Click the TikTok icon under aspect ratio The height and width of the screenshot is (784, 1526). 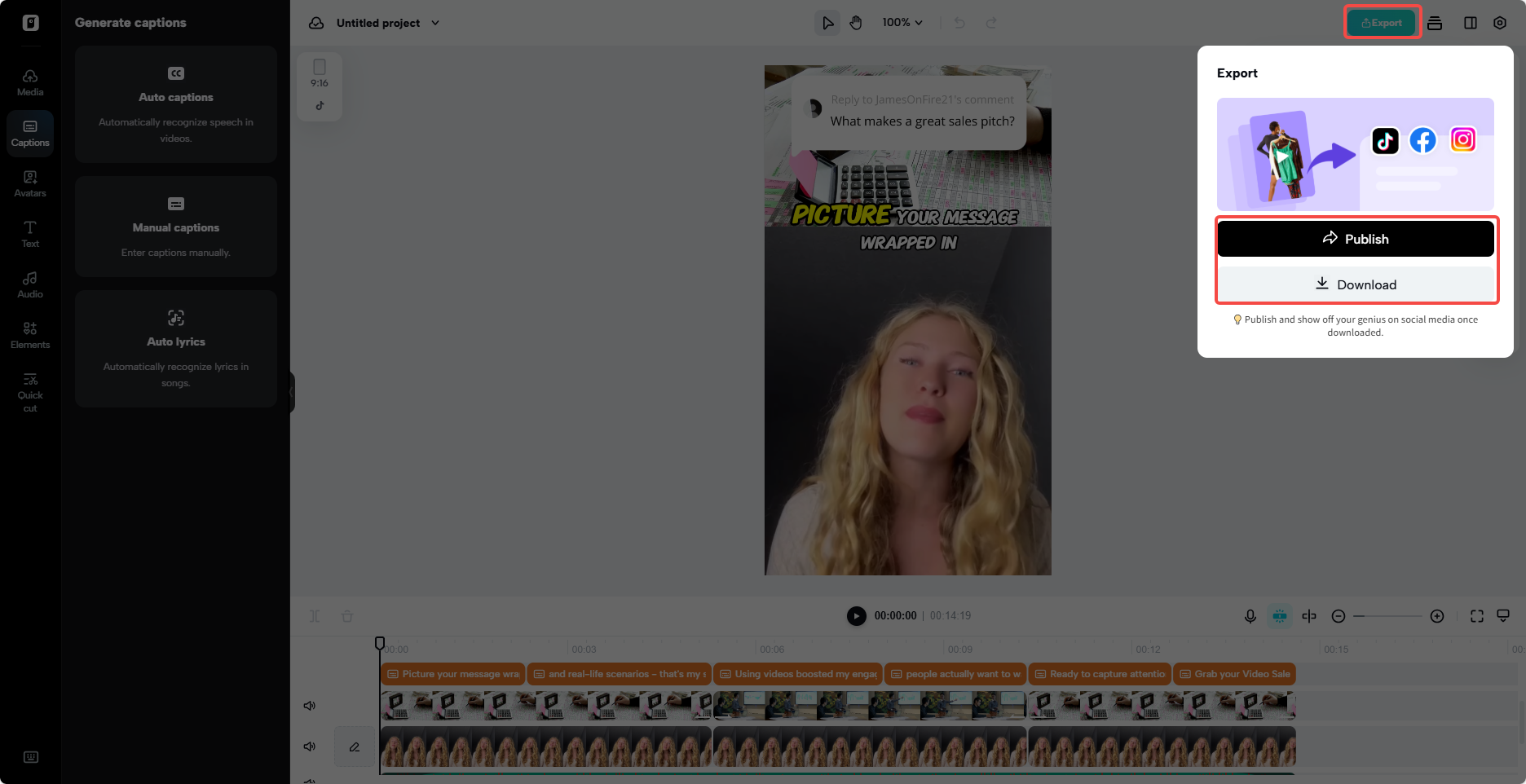tap(320, 105)
